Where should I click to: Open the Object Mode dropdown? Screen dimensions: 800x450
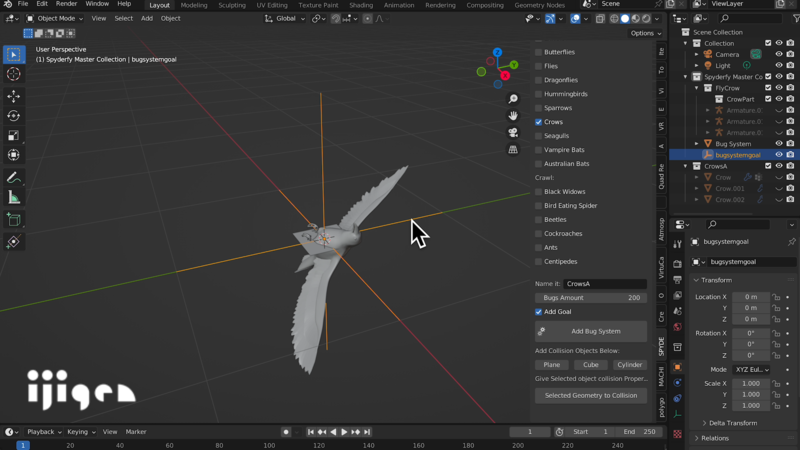[x=55, y=18]
